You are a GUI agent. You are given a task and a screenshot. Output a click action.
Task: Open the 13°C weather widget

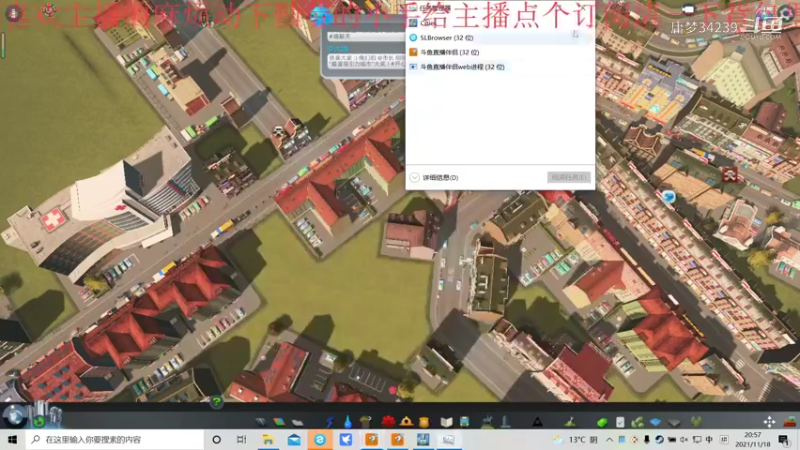pos(576,439)
